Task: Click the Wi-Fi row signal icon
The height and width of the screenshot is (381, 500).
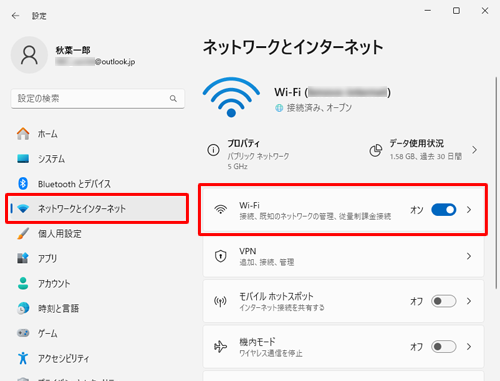Action: click(x=220, y=210)
